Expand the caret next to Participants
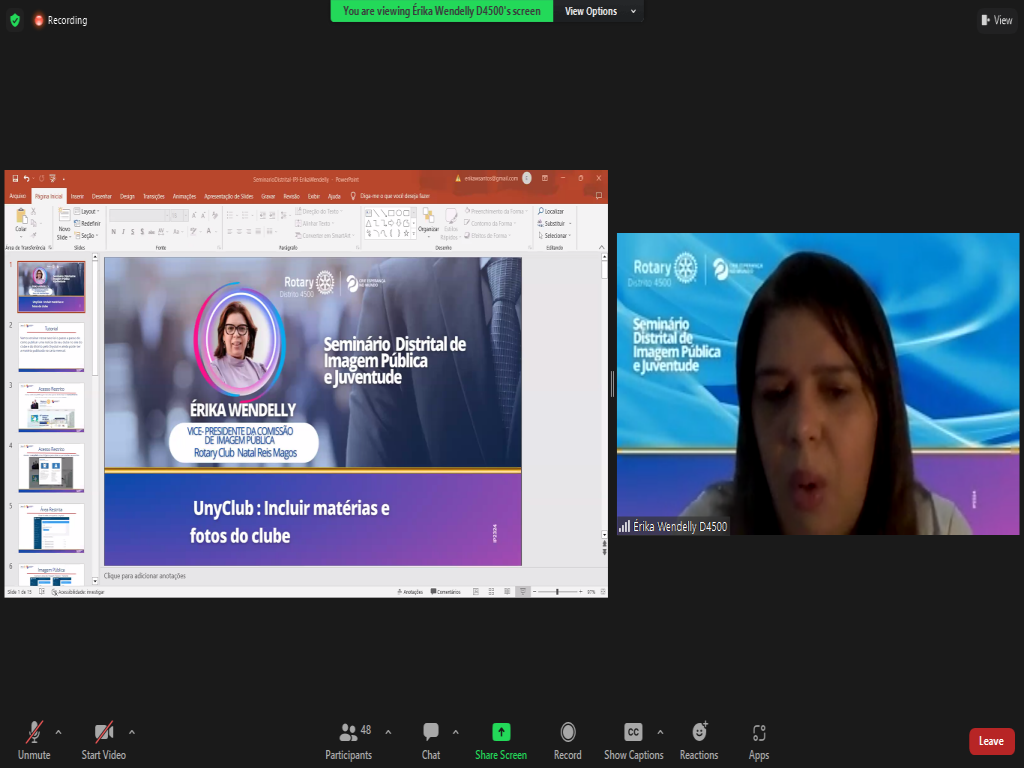 (x=388, y=731)
